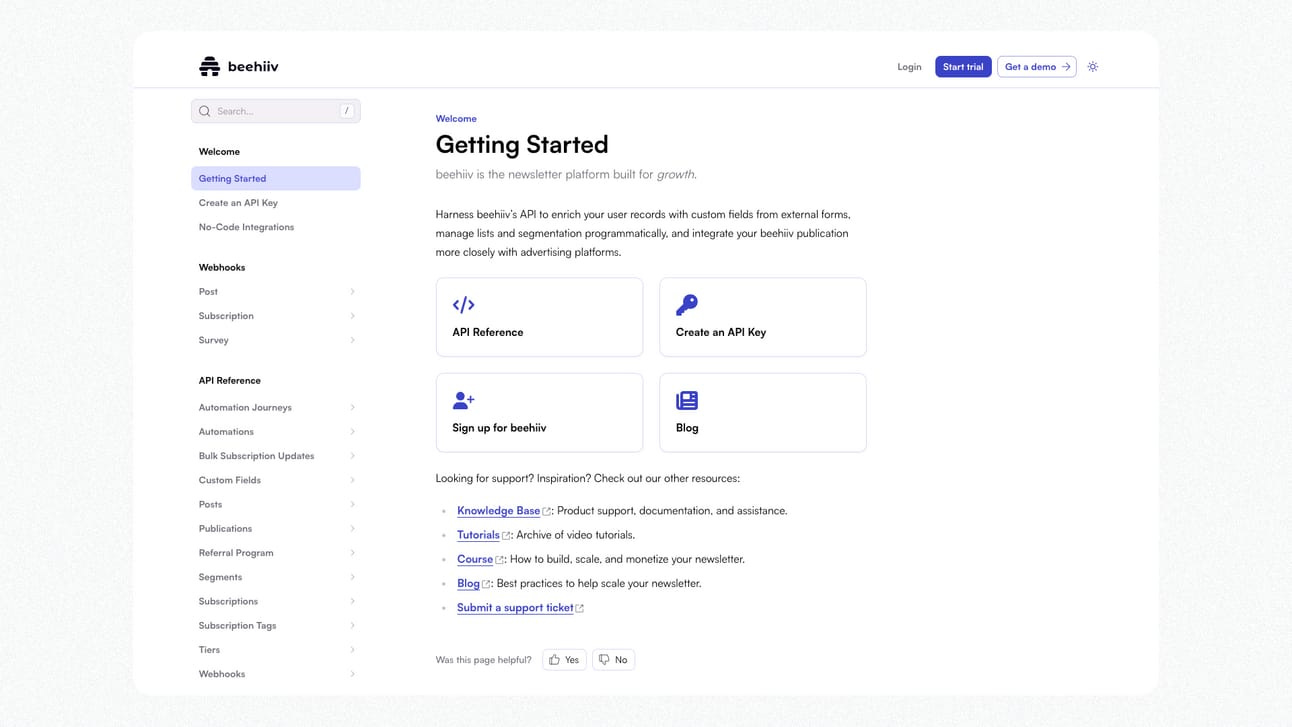Click the Getting Started page heading

[x=522, y=145]
